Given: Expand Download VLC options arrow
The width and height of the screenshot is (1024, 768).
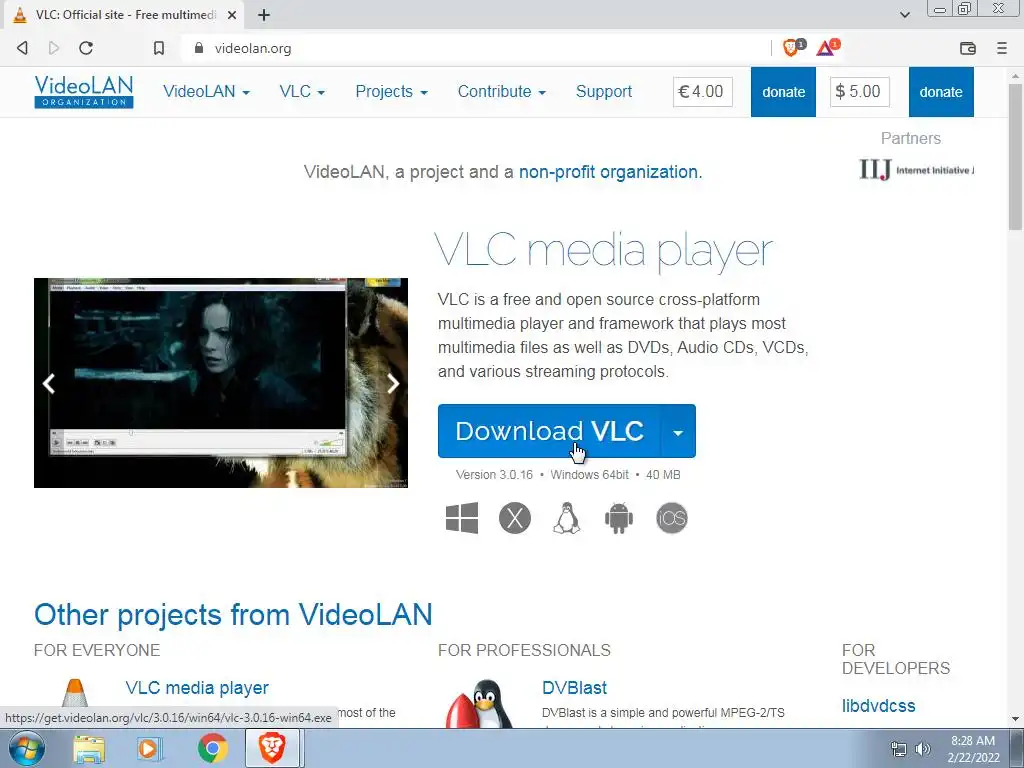Looking at the screenshot, I should pos(678,431).
